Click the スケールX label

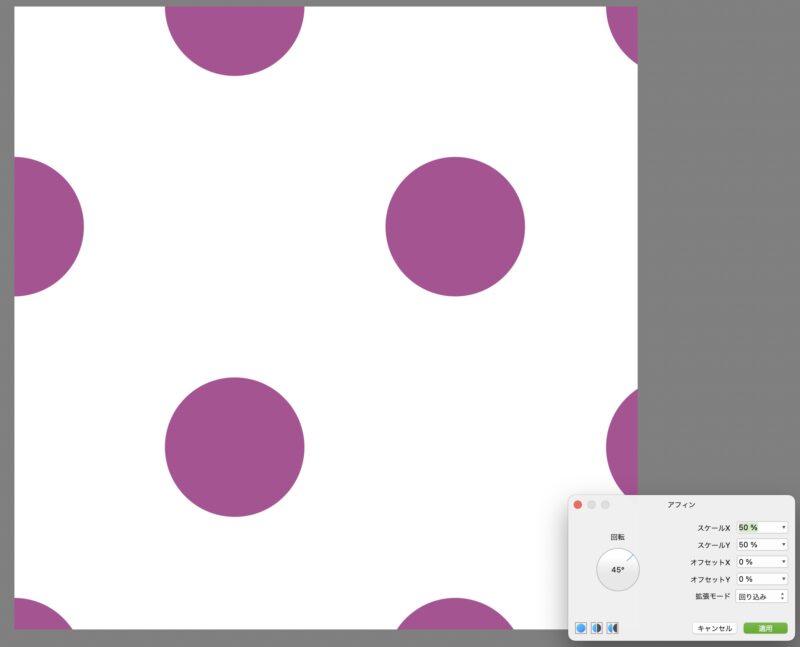pyautogui.click(x=714, y=528)
